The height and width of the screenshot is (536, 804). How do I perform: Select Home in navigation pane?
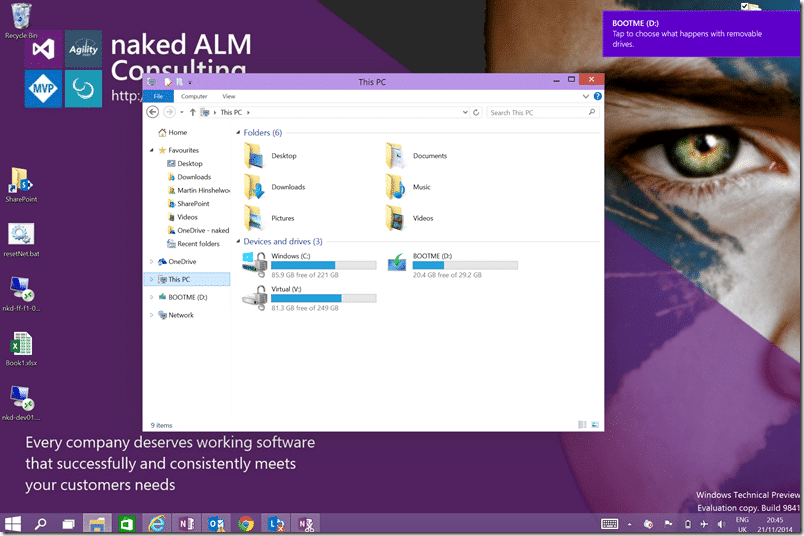tap(173, 132)
